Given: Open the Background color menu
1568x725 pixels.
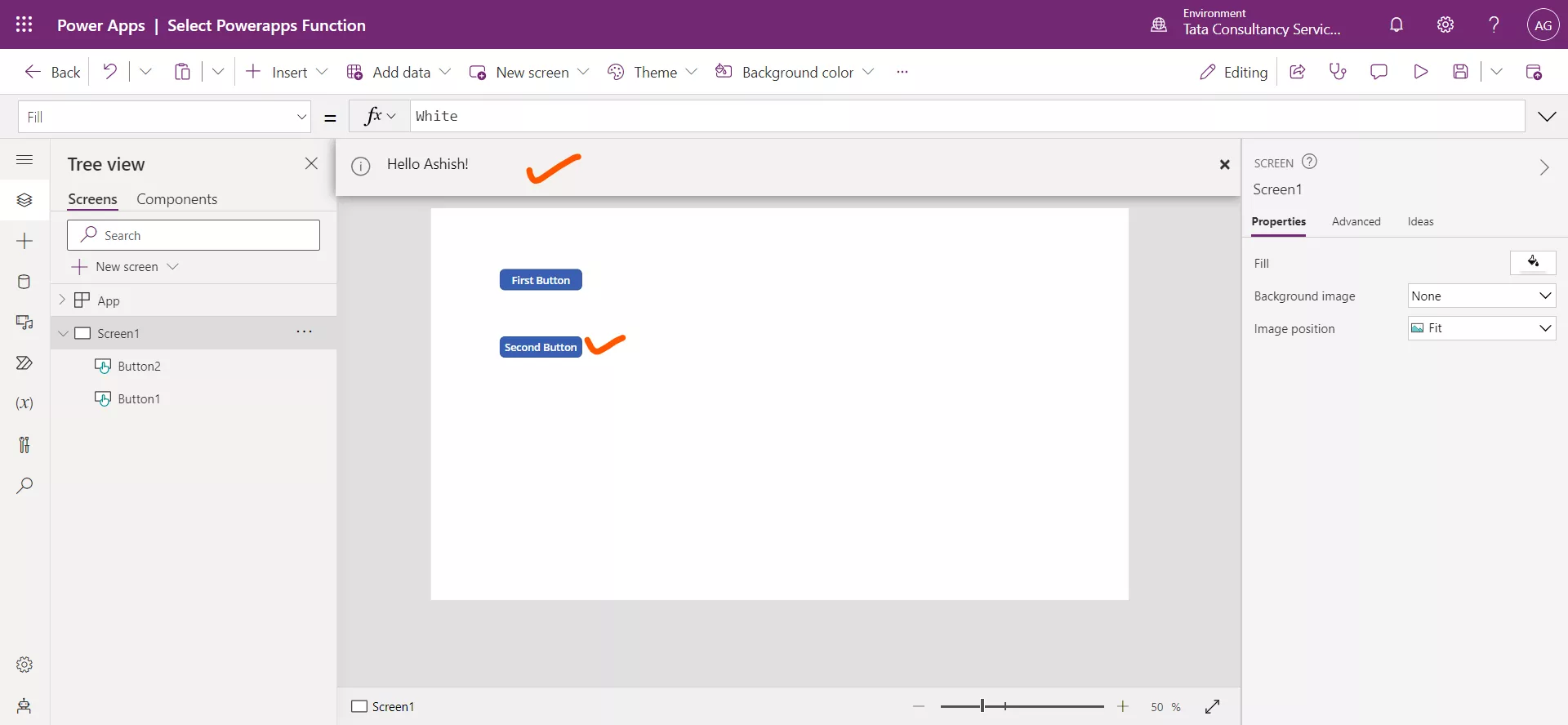Looking at the screenshot, I should point(795,72).
